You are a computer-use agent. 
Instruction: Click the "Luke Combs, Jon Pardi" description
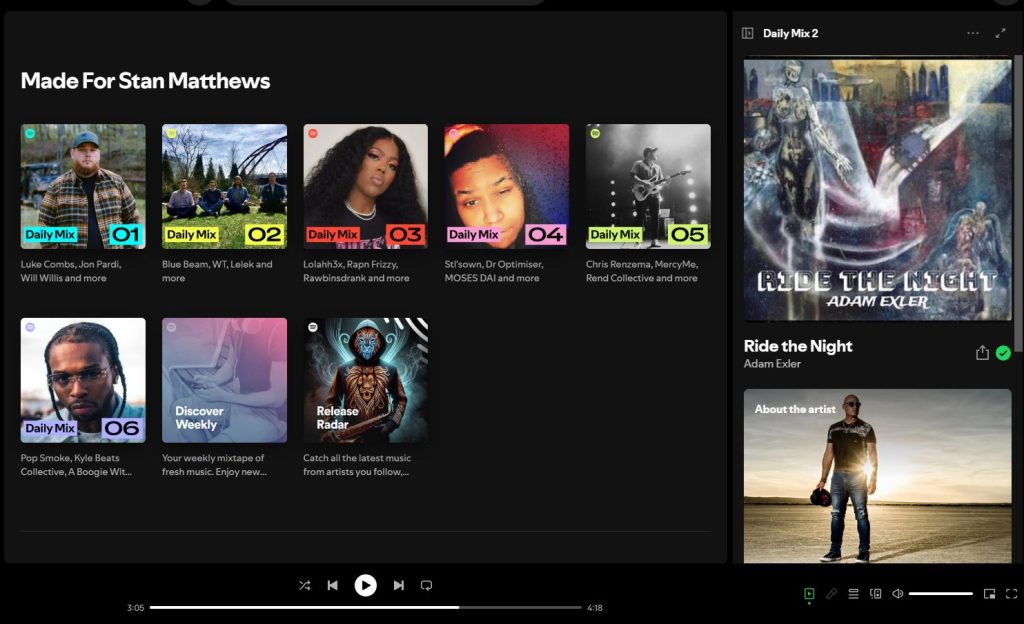pos(71,271)
